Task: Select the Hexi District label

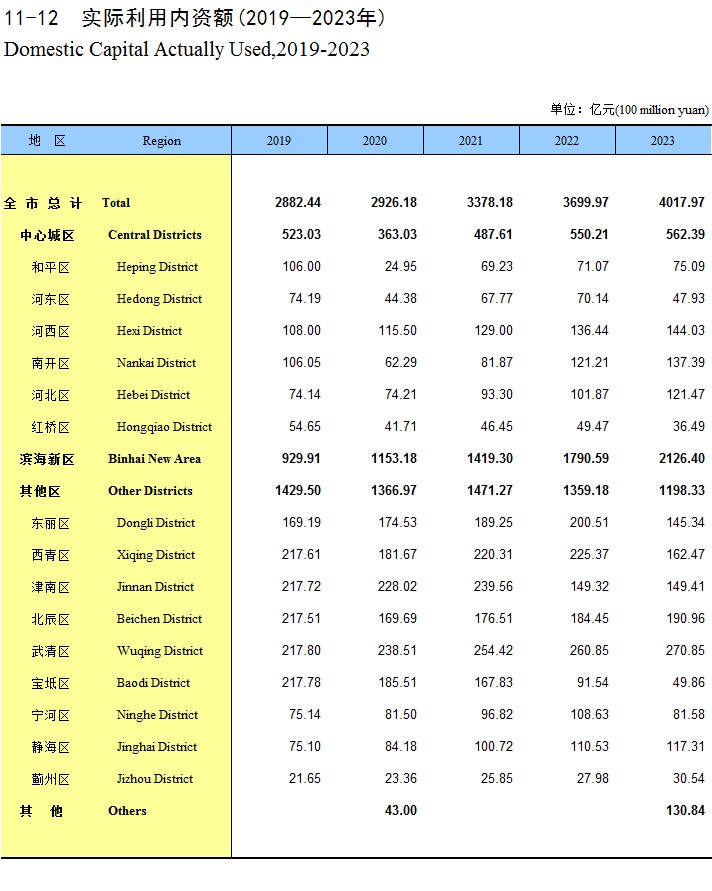Action: tap(149, 331)
